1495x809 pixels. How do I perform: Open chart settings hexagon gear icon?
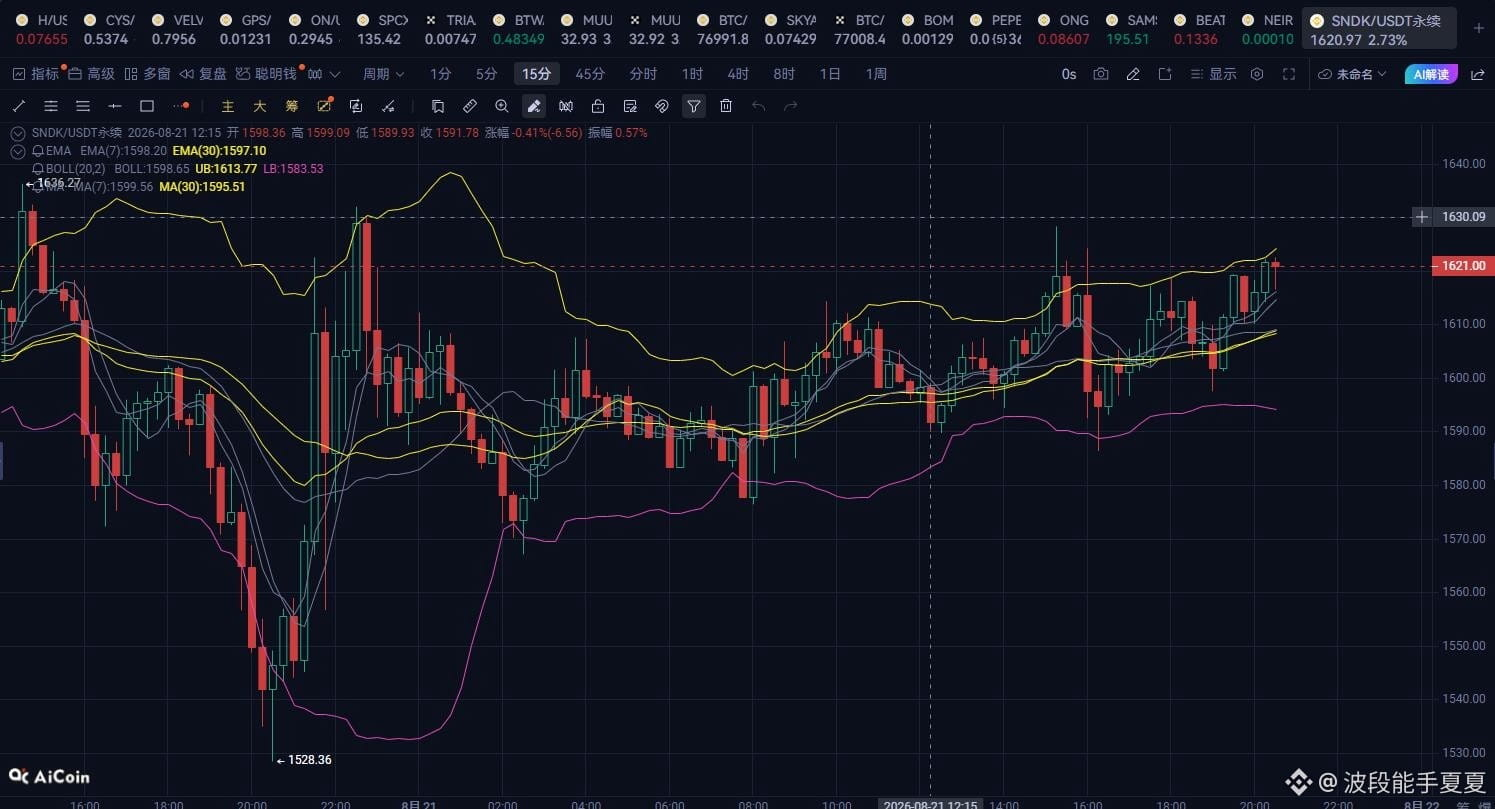(1257, 74)
